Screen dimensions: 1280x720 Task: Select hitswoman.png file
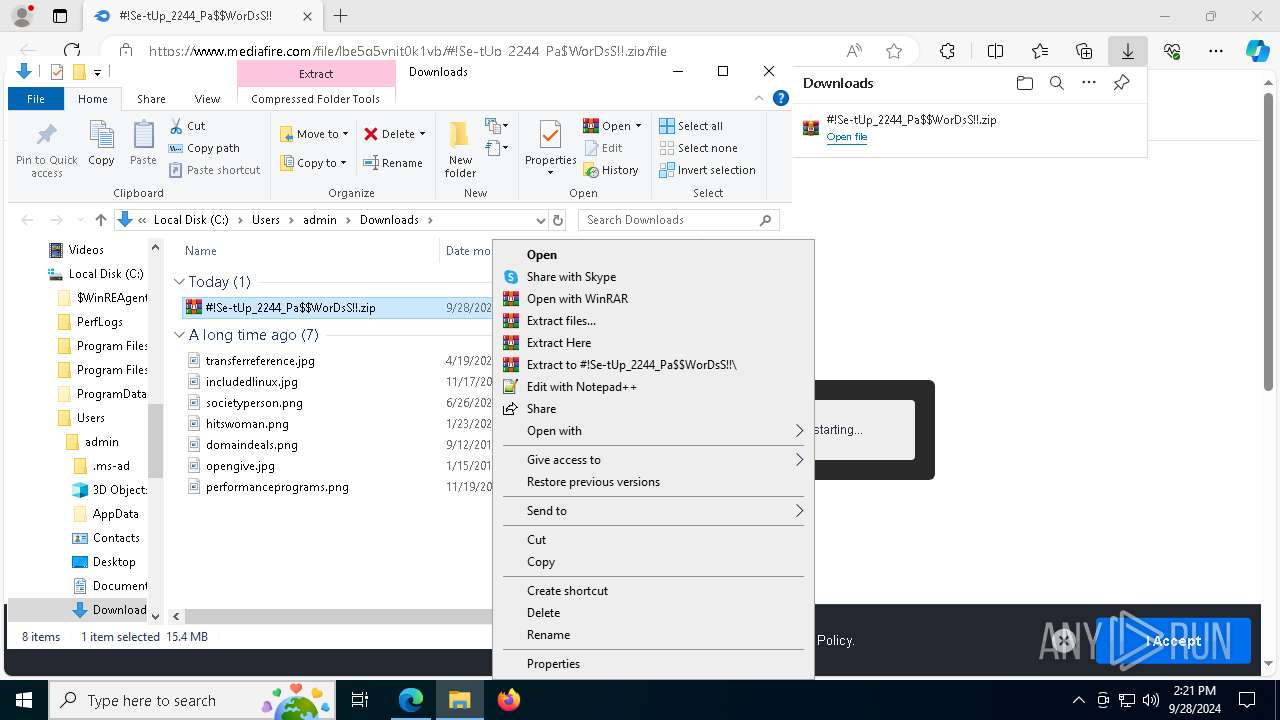pyautogui.click(x=247, y=424)
